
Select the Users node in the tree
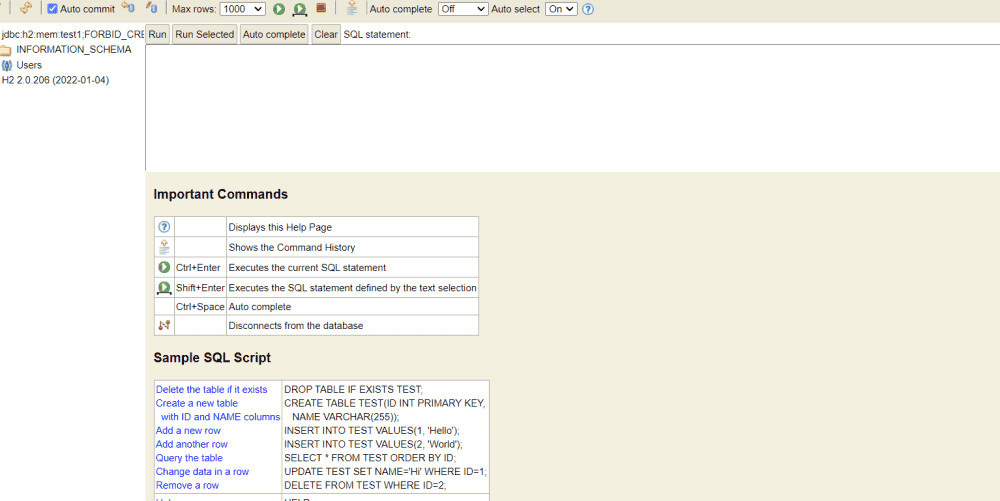(x=29, y=65)
